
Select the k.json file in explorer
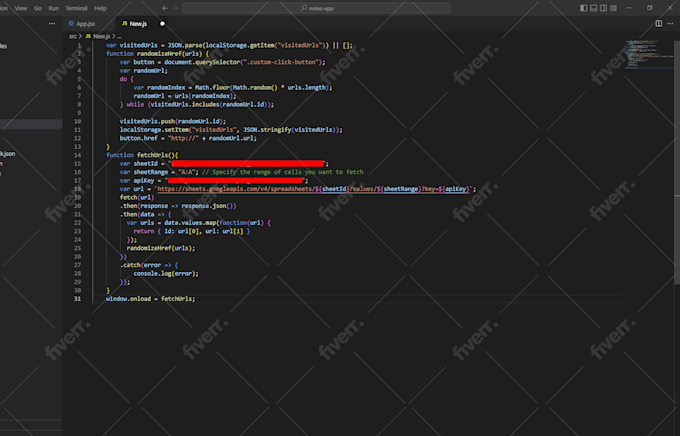coord(7,154)
